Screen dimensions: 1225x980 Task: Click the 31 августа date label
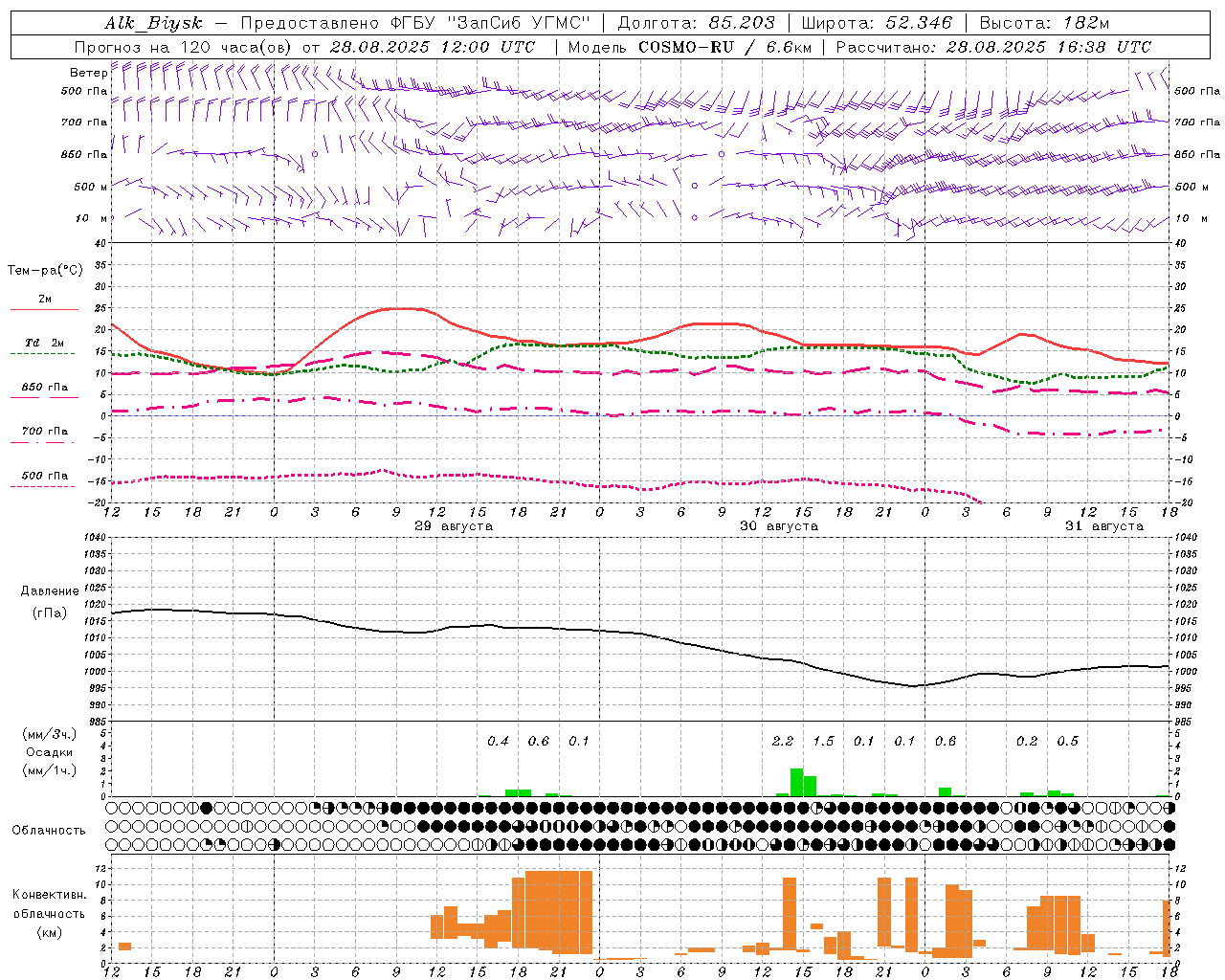click(x=1104, y=526)
